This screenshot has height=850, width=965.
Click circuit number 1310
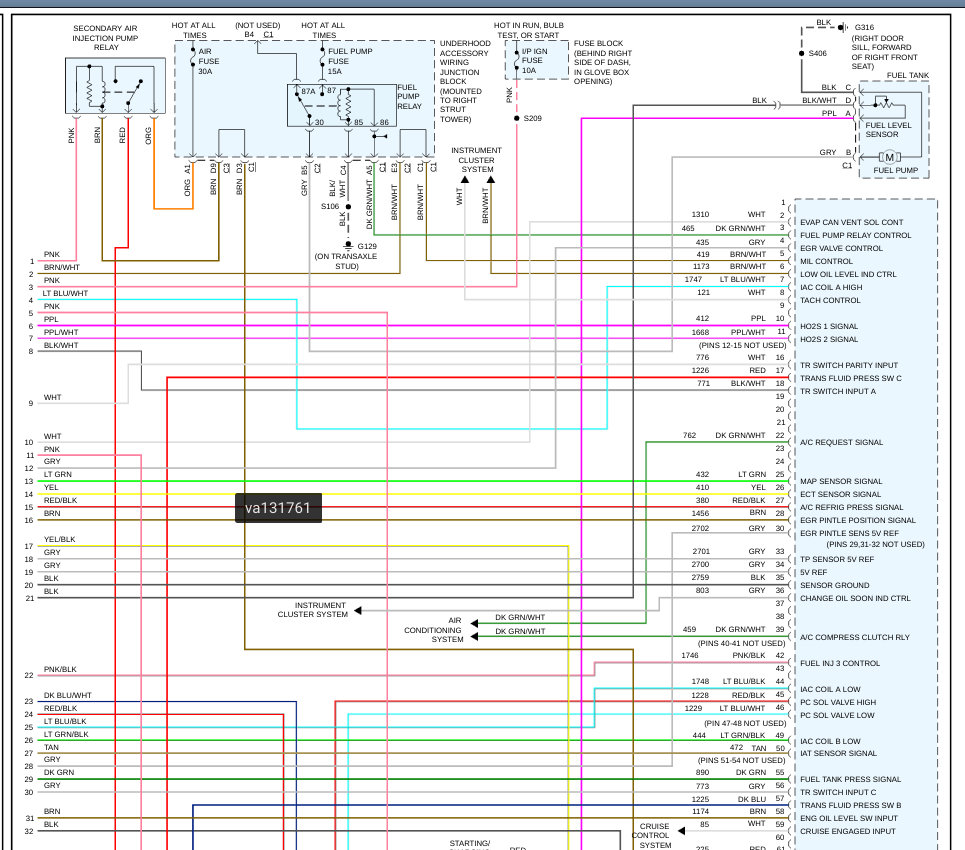700,214
